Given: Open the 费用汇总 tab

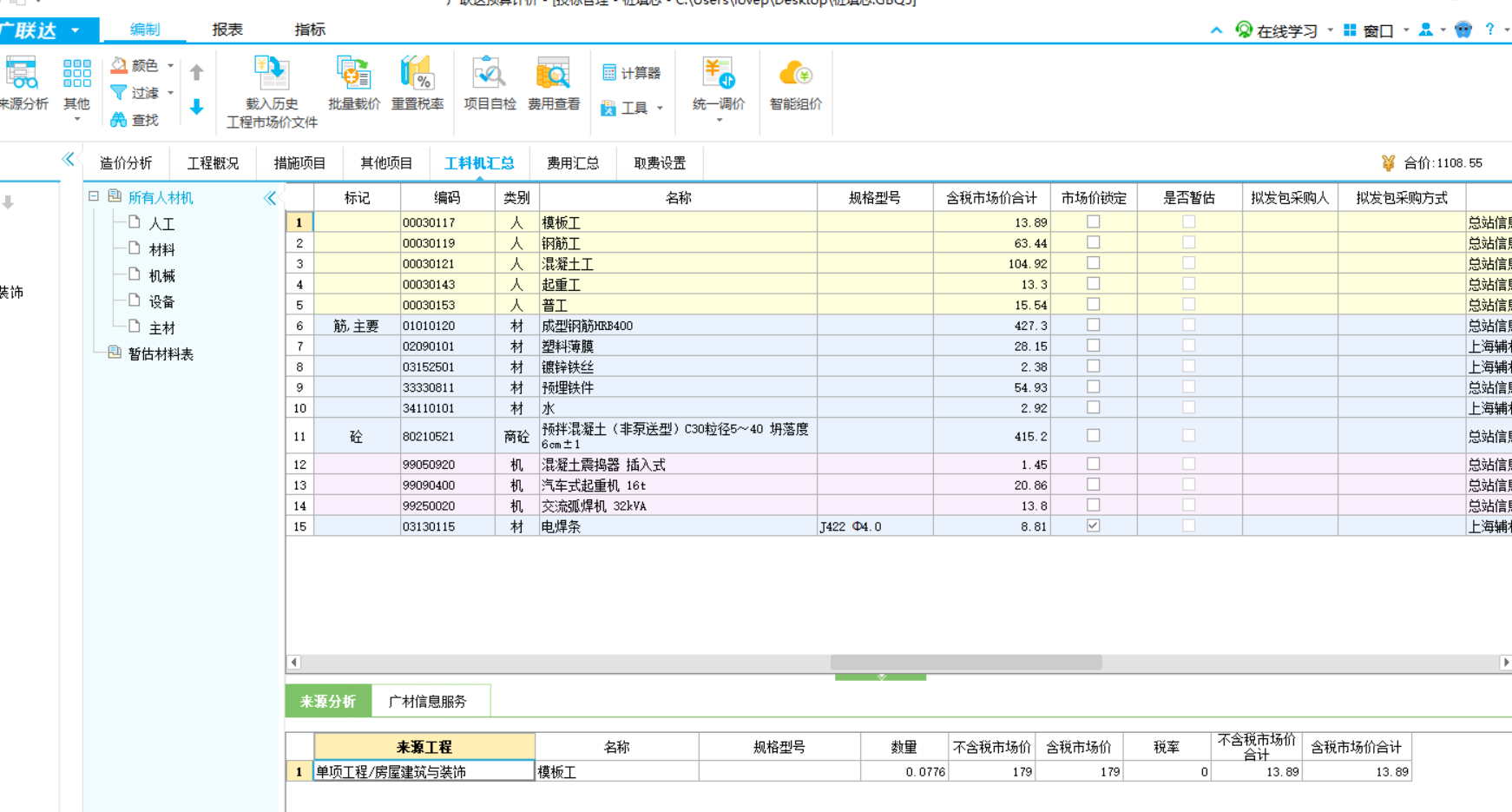Looking at the screenshot, I should [573, 163].
